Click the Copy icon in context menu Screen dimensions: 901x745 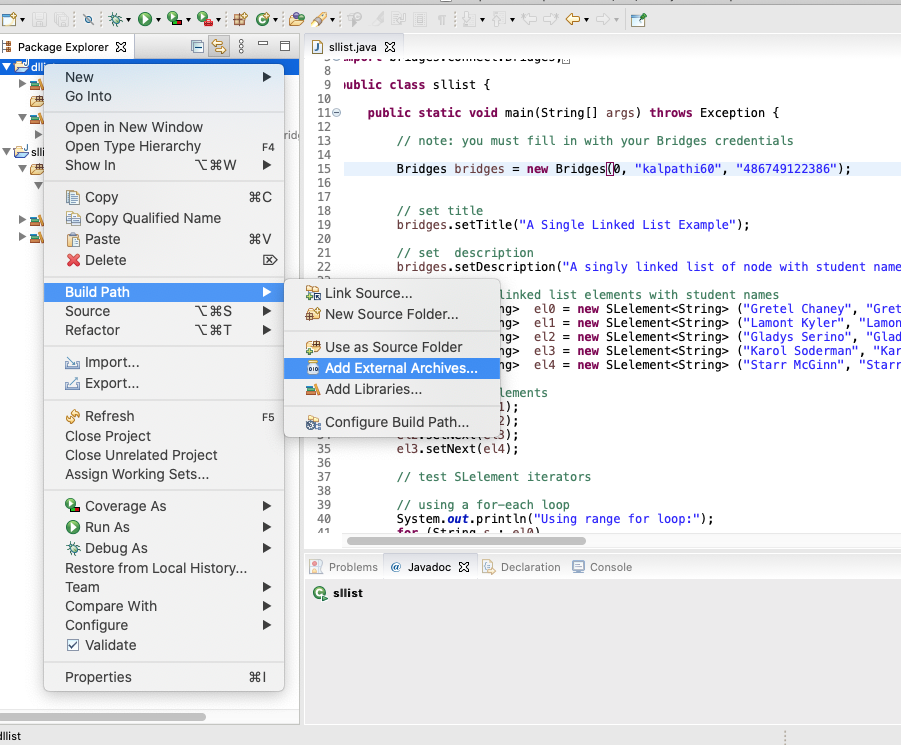tap(73, 197)
